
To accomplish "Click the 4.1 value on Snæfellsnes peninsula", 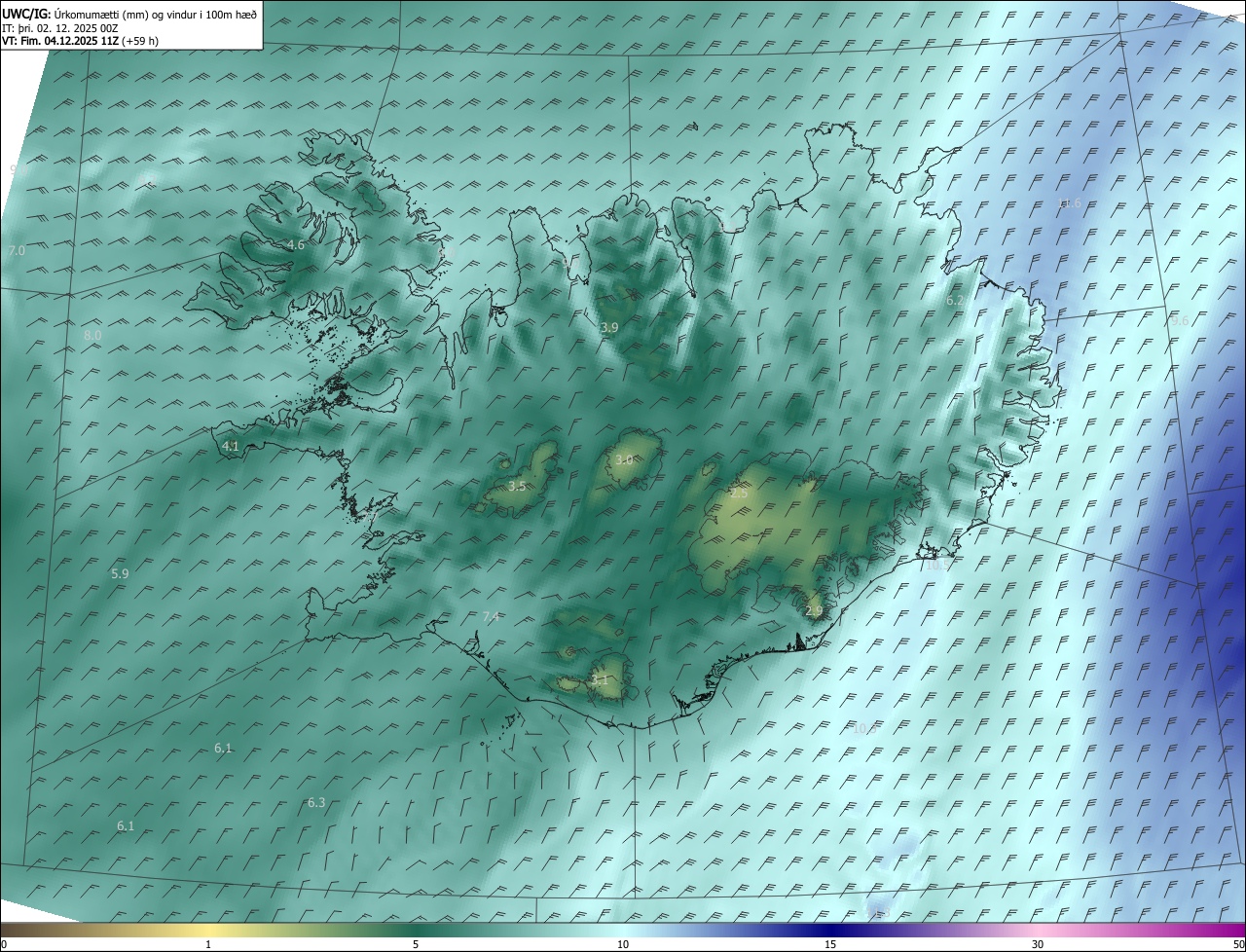I will coord(231,447).
